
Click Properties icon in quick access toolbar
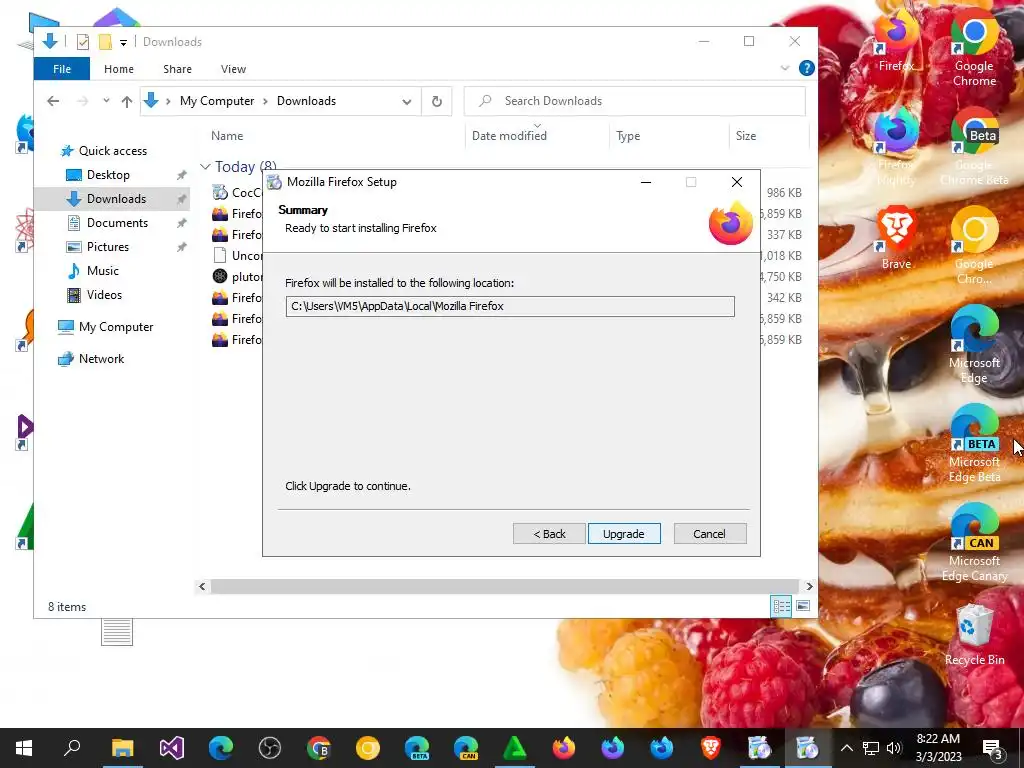pyautogui.click(x=83, y=42)
